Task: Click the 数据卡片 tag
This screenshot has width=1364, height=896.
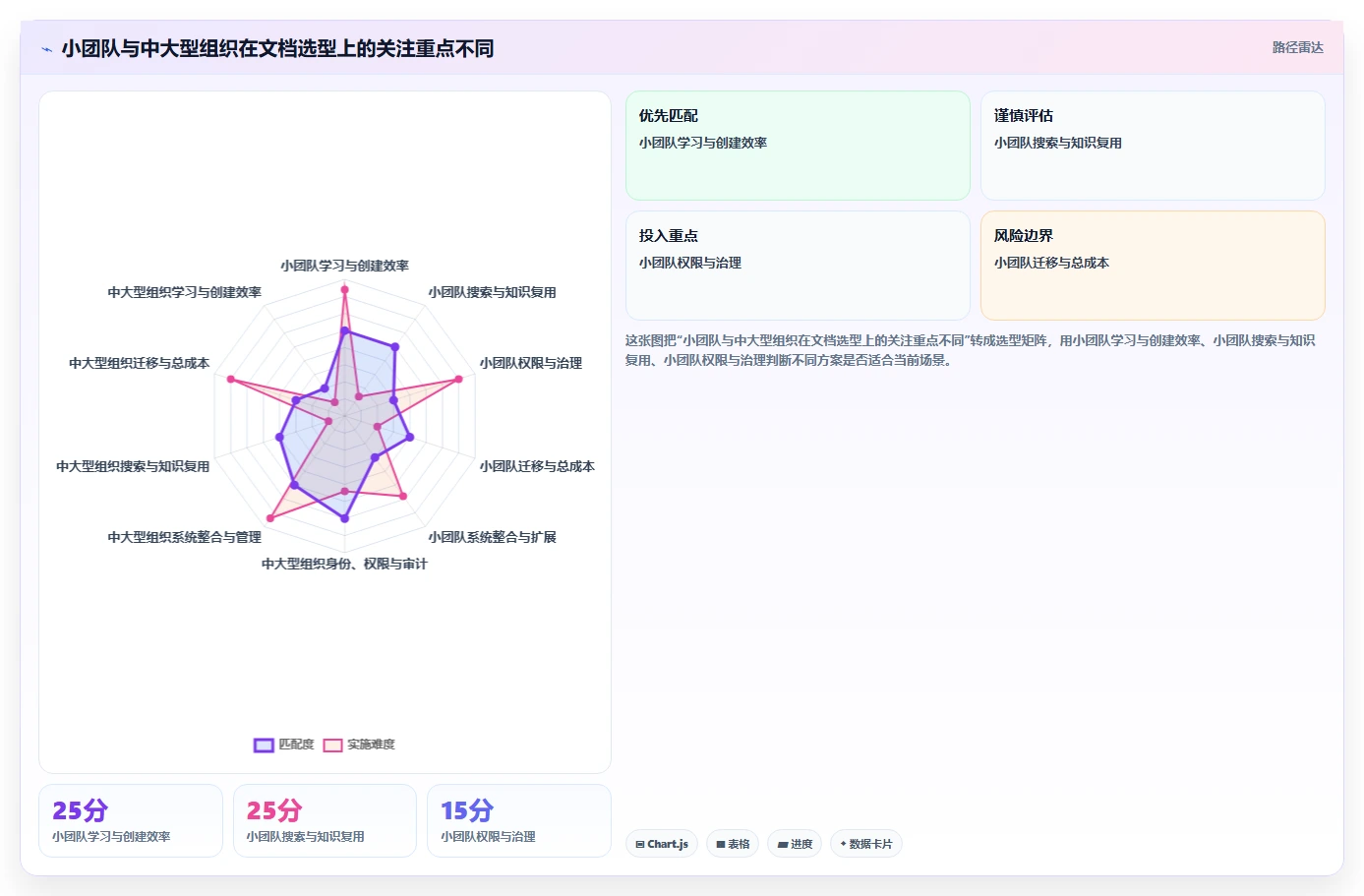Action: pos(866,844)
